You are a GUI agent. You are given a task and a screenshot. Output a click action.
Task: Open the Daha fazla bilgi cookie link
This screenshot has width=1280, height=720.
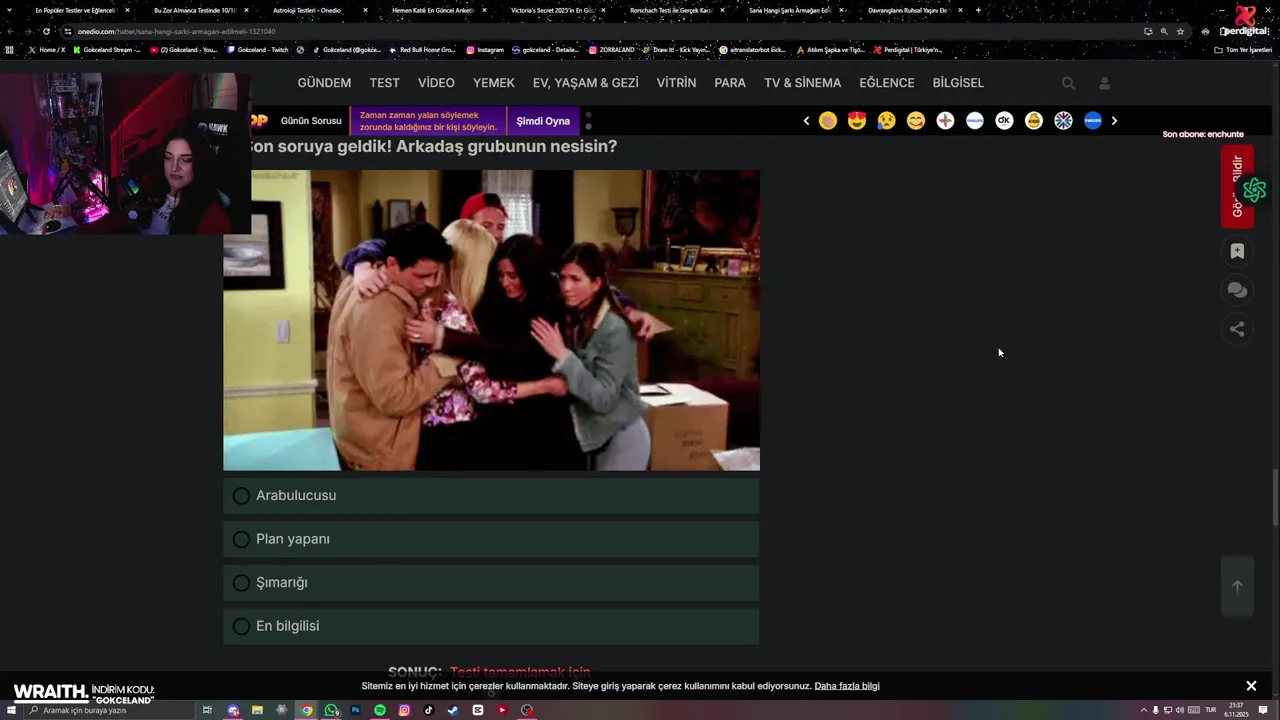click(847, 686)
